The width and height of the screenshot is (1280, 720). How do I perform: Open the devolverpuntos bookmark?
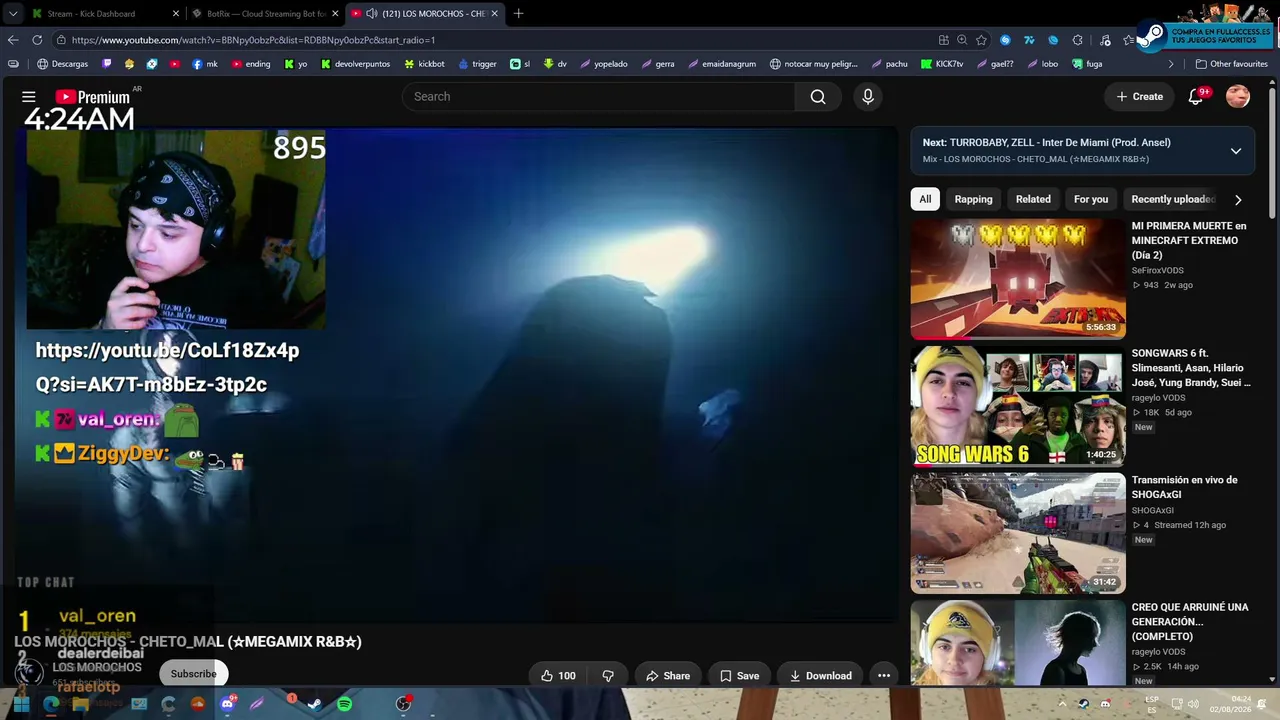355,64
